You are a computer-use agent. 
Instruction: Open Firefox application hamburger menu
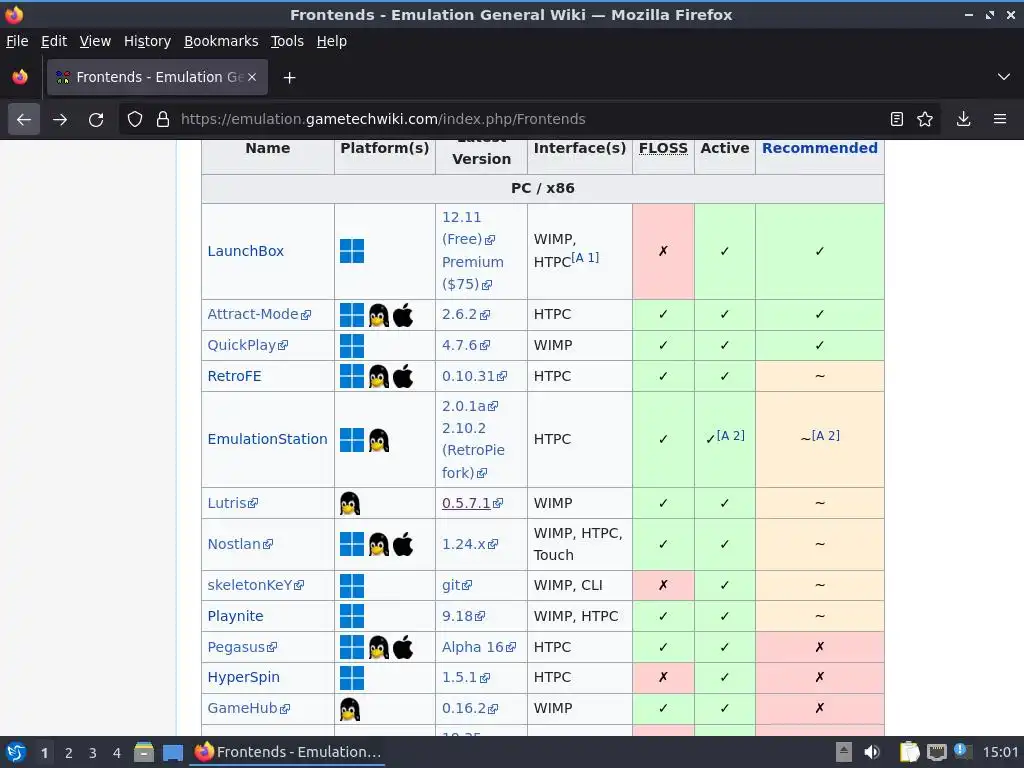[x=1000, y=119]
